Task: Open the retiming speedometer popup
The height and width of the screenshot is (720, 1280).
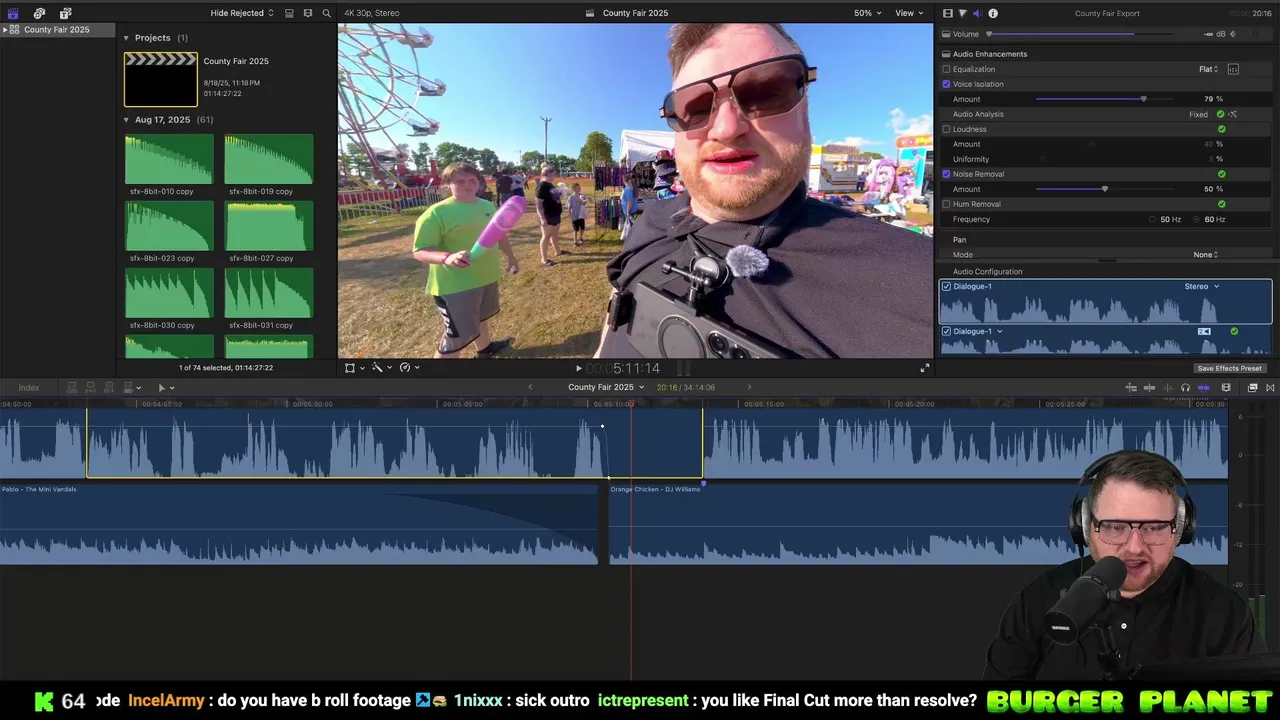Action: click(x=408, y=368)
